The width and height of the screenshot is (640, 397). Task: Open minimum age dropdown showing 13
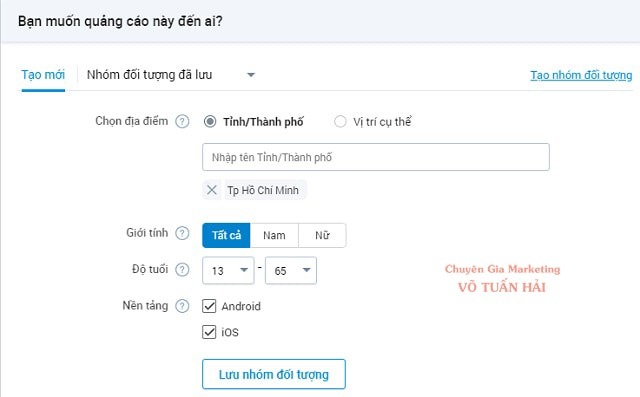point(228,271)
